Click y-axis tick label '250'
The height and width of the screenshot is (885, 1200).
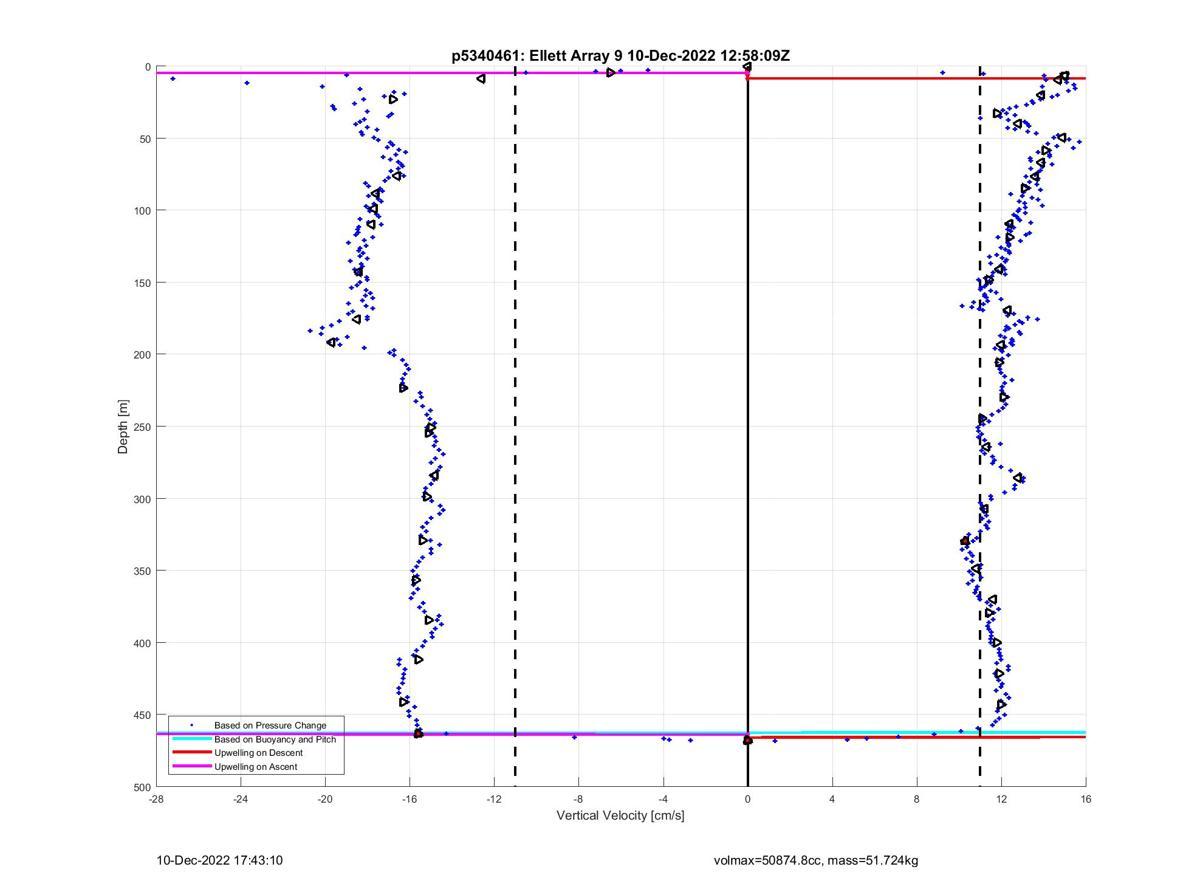(x=141, y=427)
